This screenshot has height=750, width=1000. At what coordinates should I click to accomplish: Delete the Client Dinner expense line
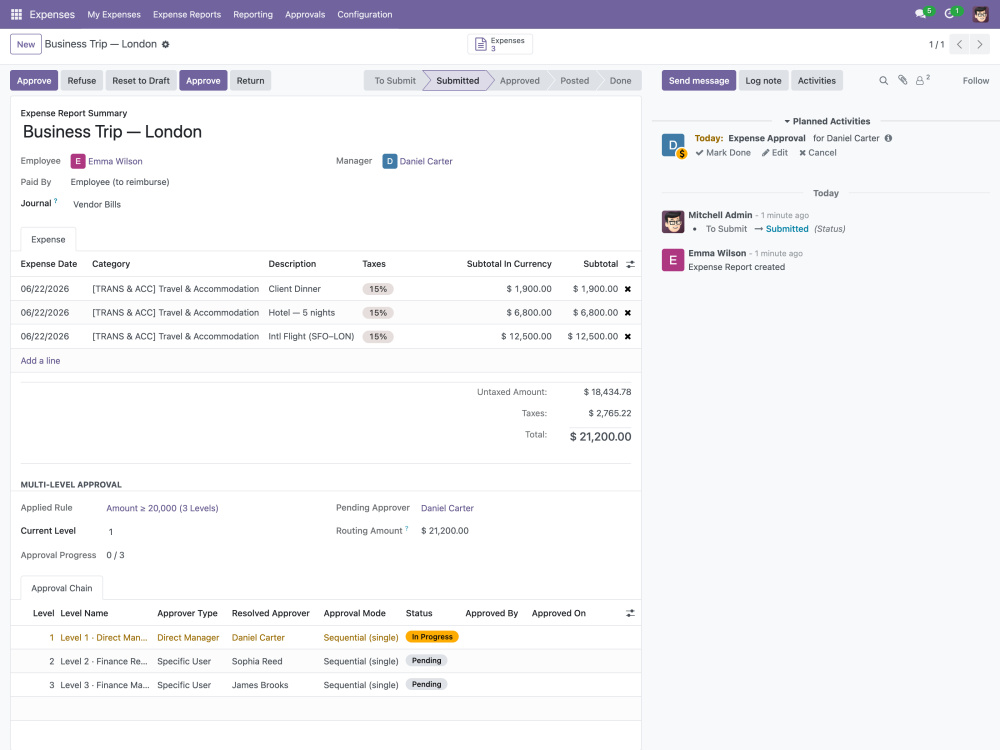tap(628, 289)
